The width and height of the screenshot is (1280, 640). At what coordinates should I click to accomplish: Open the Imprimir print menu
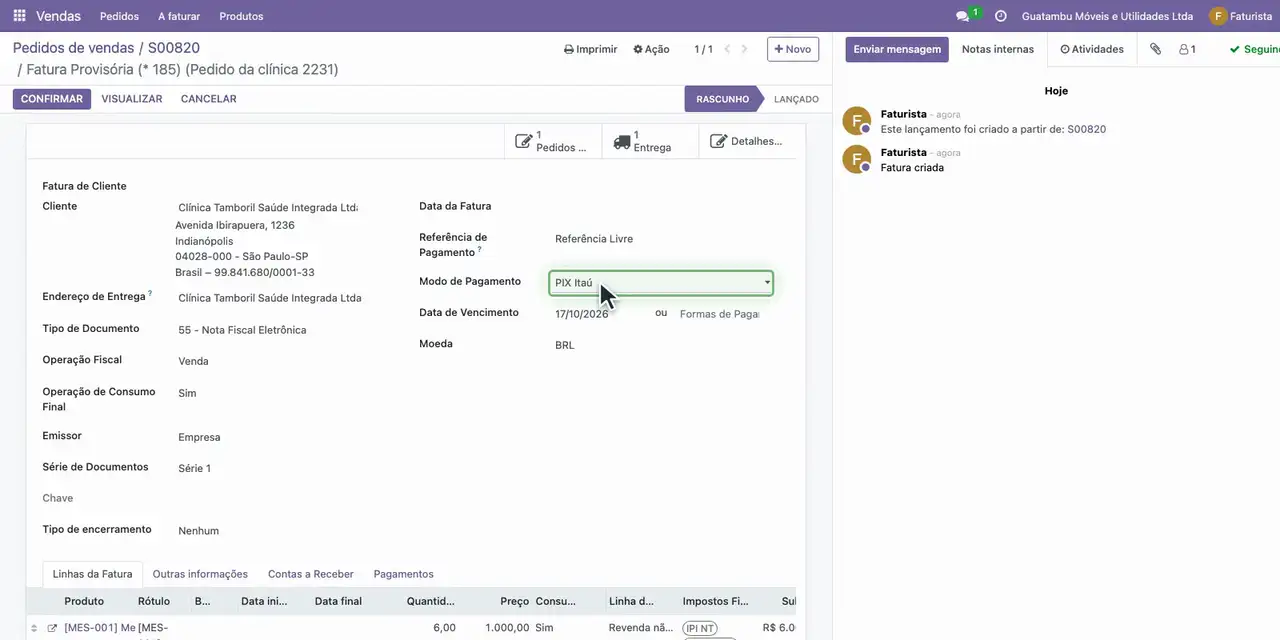pos(591,49)
